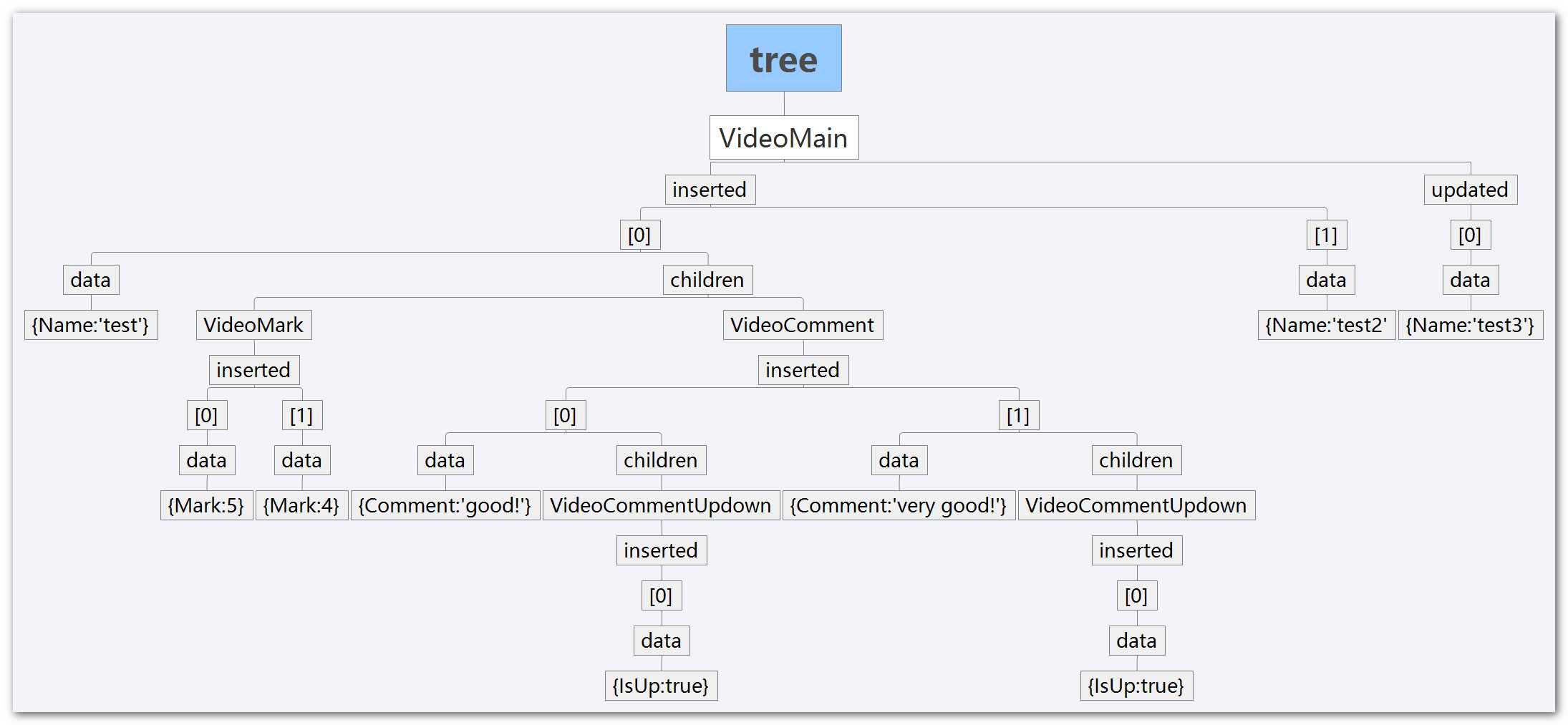Click the updated node

pyautogui.click(x=1469, y=190)
